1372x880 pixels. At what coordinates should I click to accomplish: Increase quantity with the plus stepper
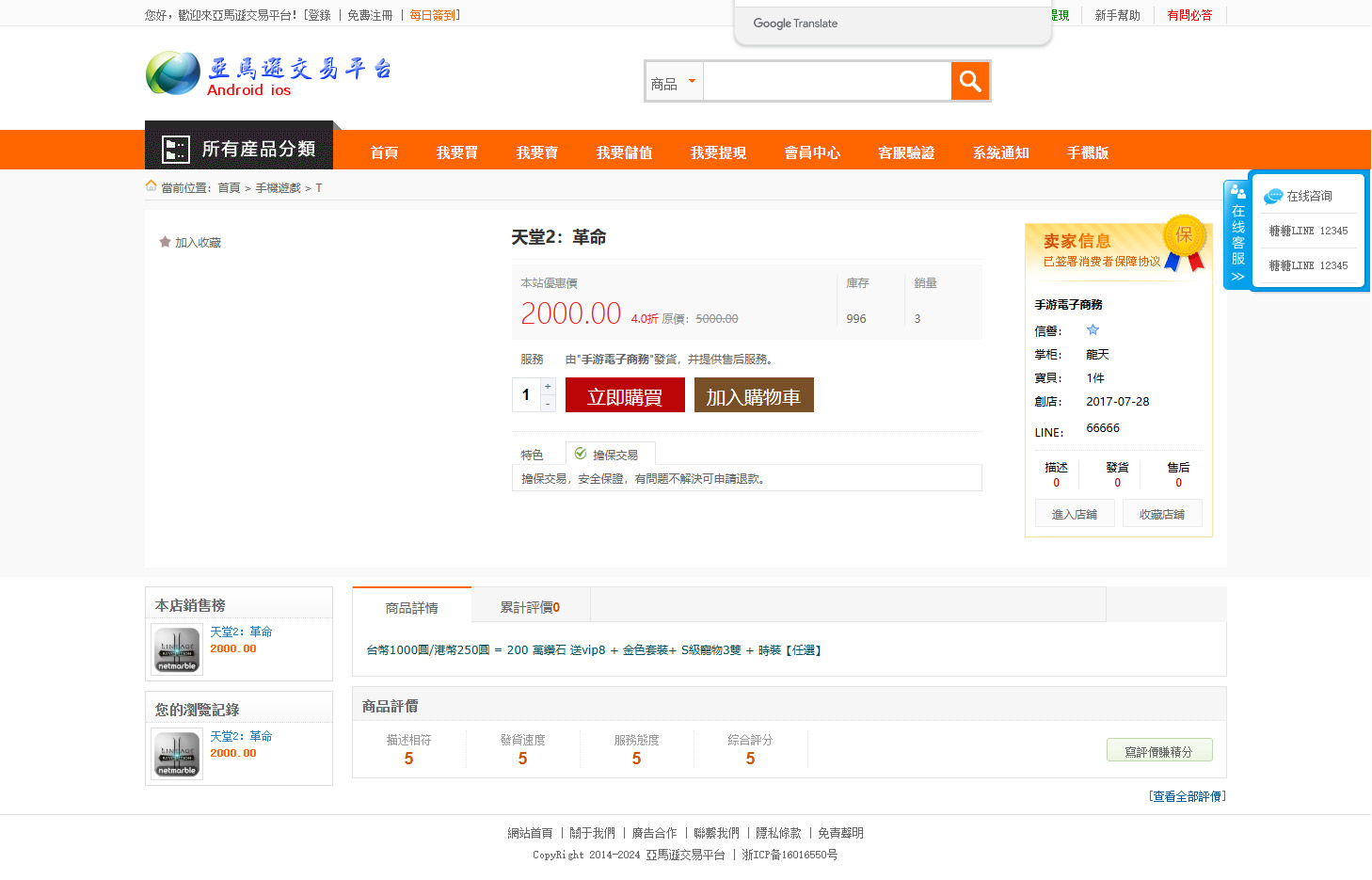coord(548,386)
